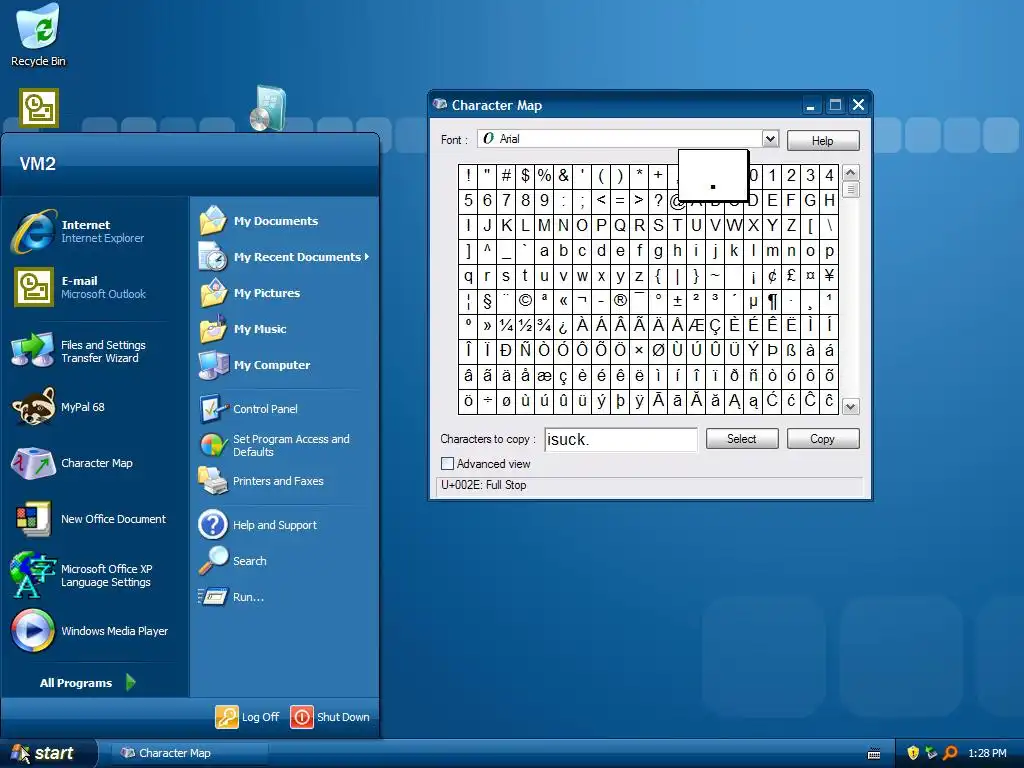Open the Outlook shortcut icon on the desktop

point(39,108)
